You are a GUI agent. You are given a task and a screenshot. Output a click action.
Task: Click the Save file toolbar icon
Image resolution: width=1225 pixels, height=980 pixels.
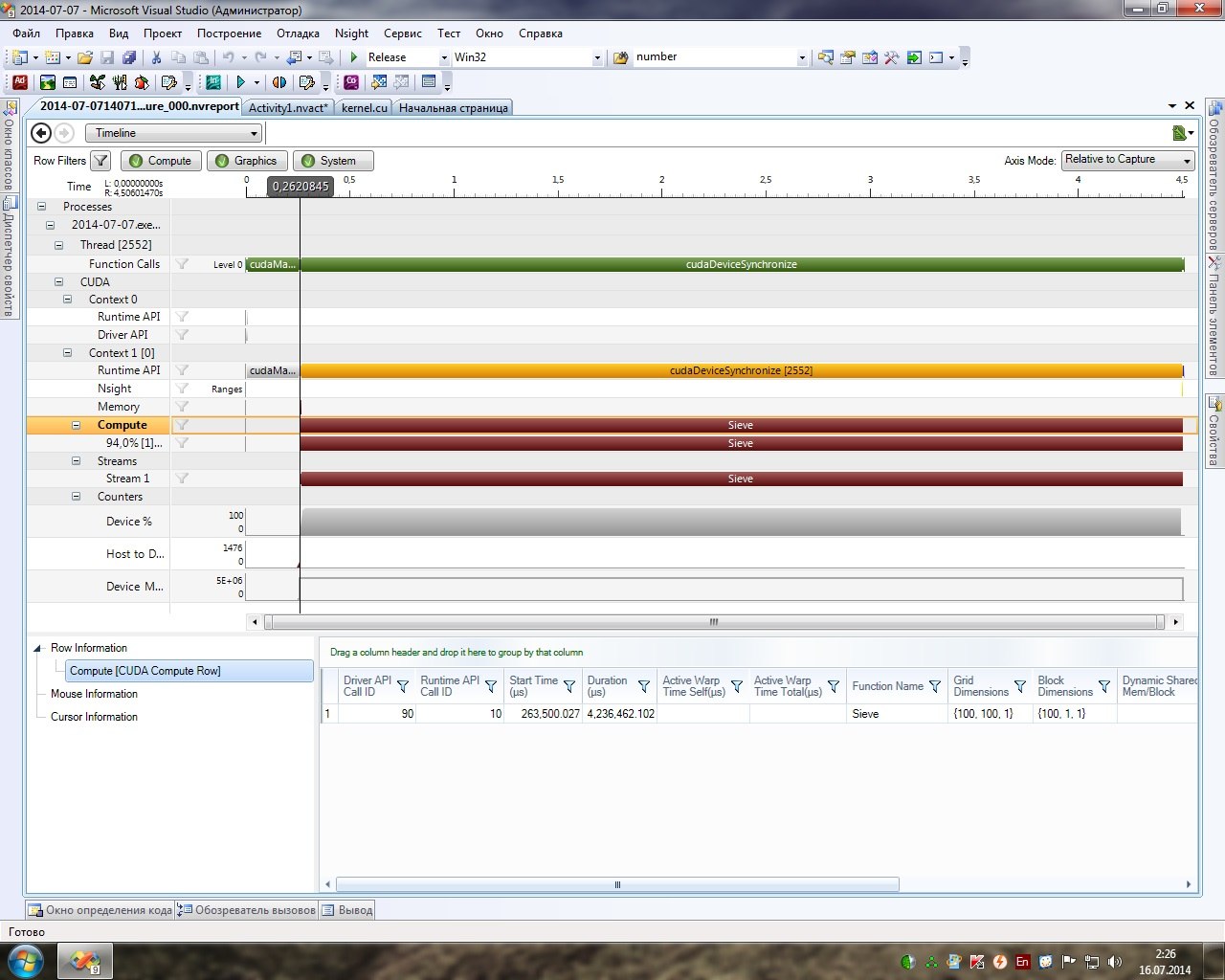(107, 57)
